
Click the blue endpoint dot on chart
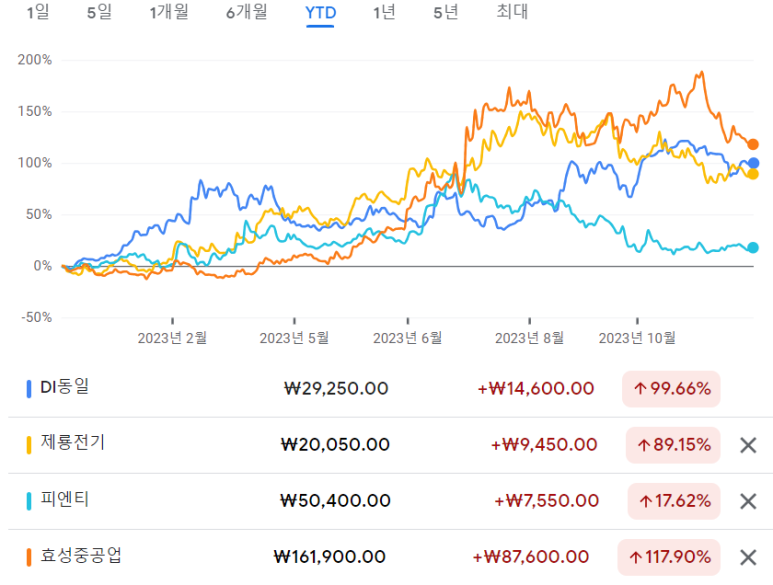pyautogui.click(x=753, y=163)
